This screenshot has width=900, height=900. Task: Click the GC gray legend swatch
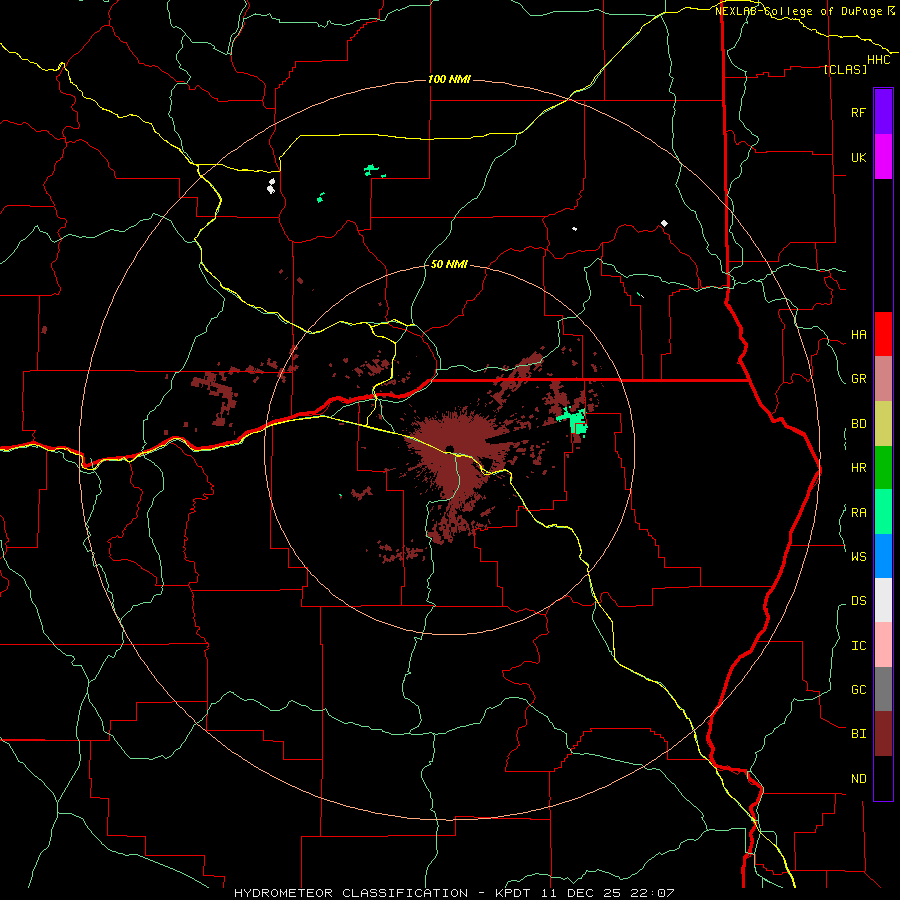883,689
